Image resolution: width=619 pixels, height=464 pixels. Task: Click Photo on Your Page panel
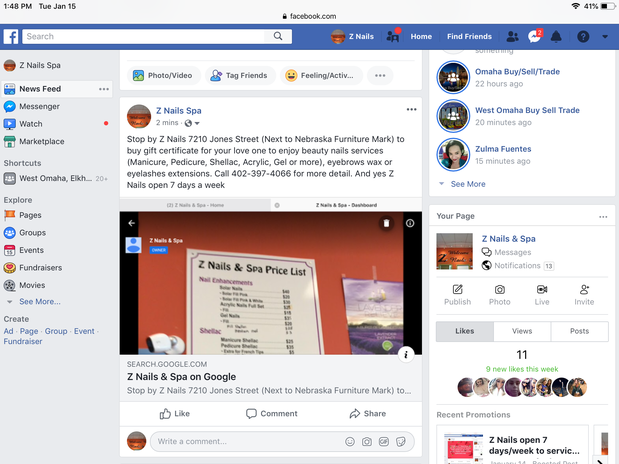coord(499,295)
